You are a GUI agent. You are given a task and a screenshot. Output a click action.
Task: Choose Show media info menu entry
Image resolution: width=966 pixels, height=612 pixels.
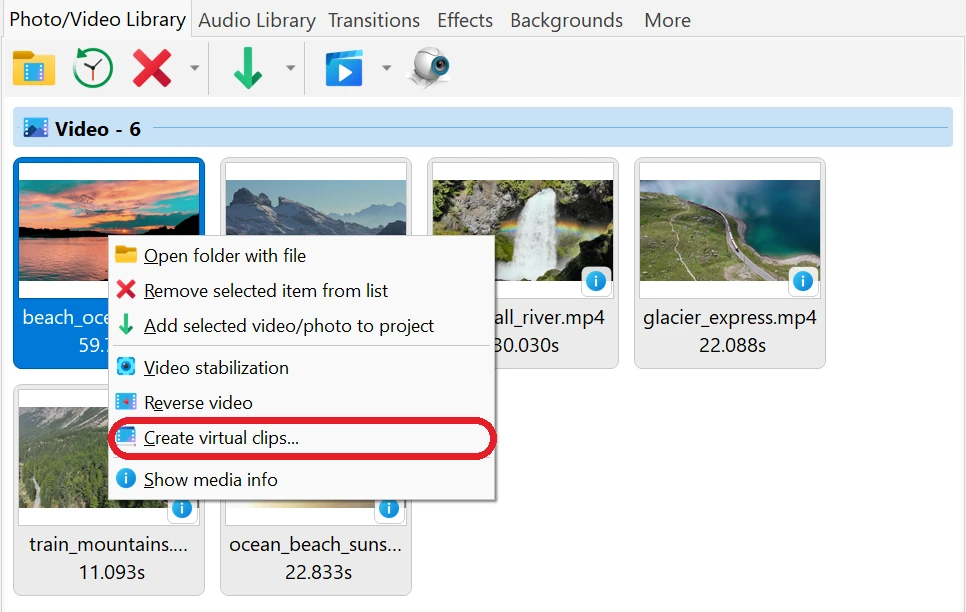[x=302, y=479]
